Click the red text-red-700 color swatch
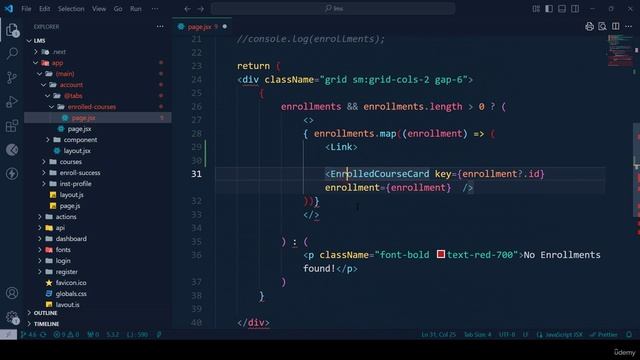 click(440, 254)
